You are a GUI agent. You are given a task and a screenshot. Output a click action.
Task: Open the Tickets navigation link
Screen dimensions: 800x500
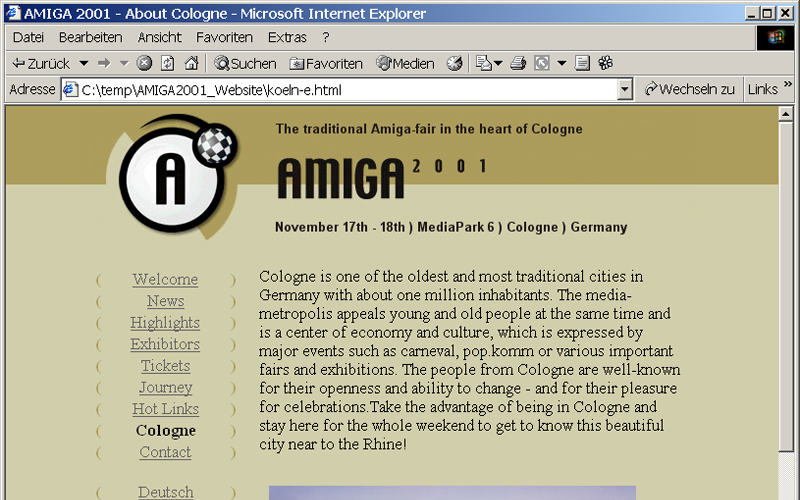(x=165, y=366)
